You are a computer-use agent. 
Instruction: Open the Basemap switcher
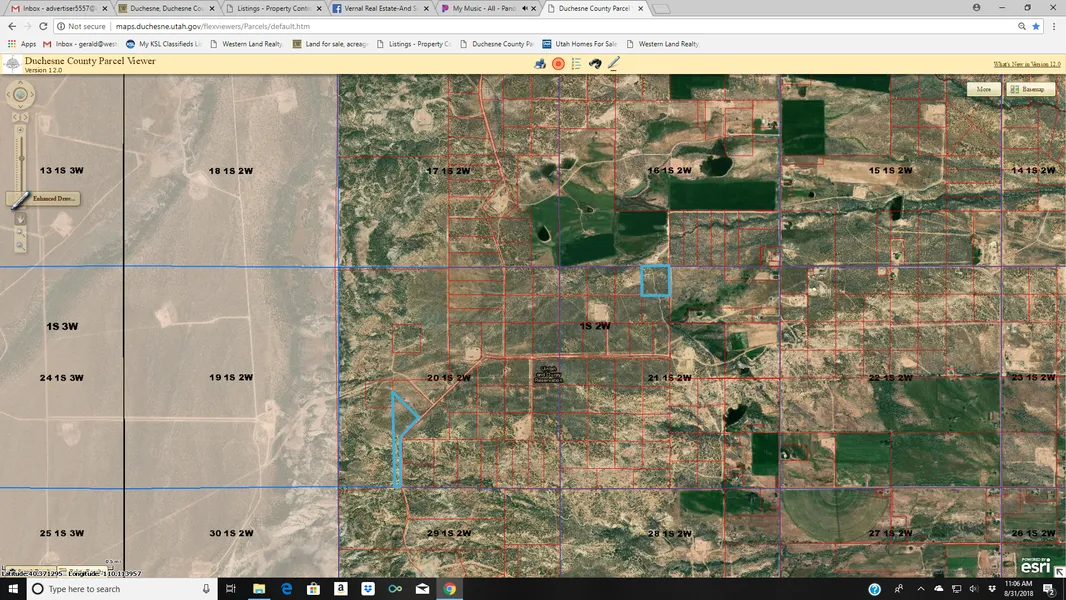point(1029,89)
